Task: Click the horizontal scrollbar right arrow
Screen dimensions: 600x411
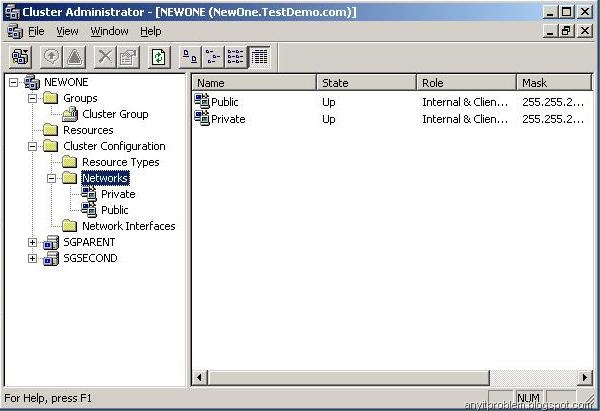Action: (x=585, y=378)
